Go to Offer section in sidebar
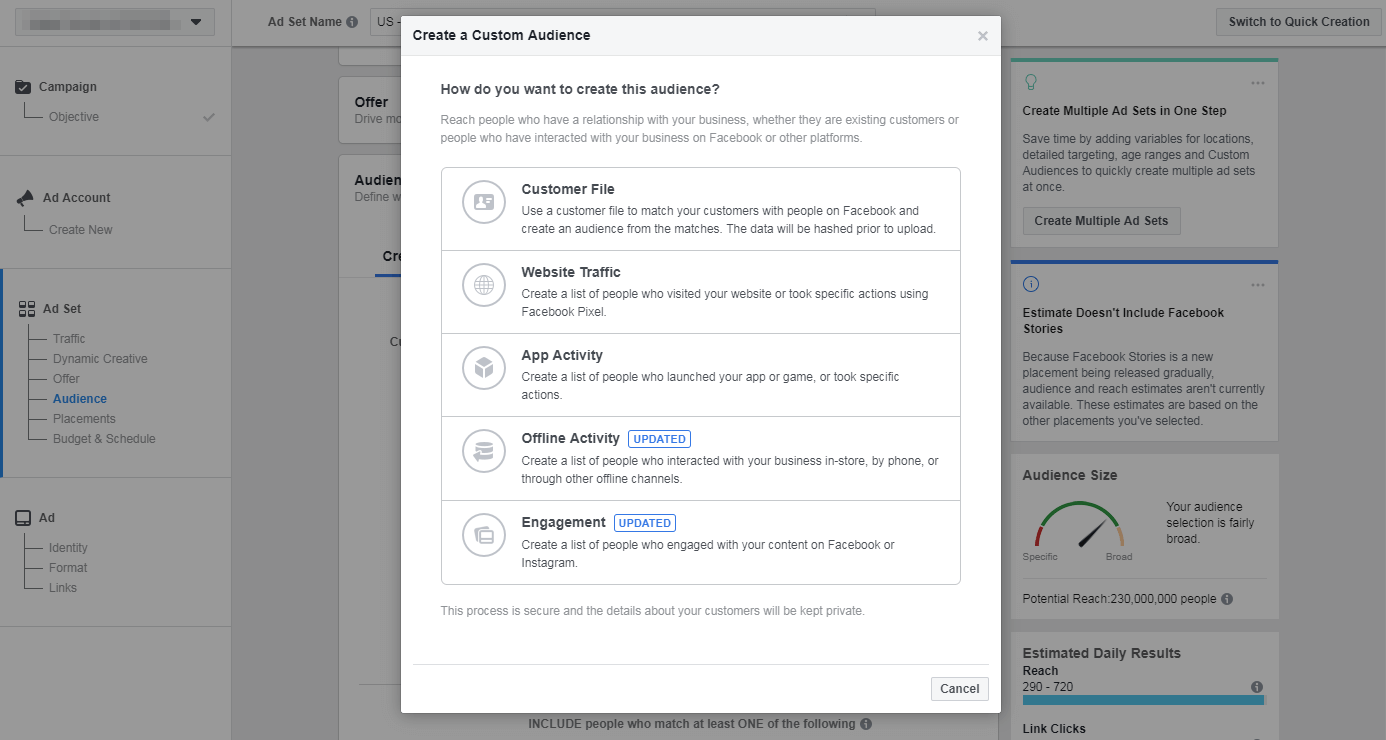Screen dimensions: 1386x740 pos(66,379)
